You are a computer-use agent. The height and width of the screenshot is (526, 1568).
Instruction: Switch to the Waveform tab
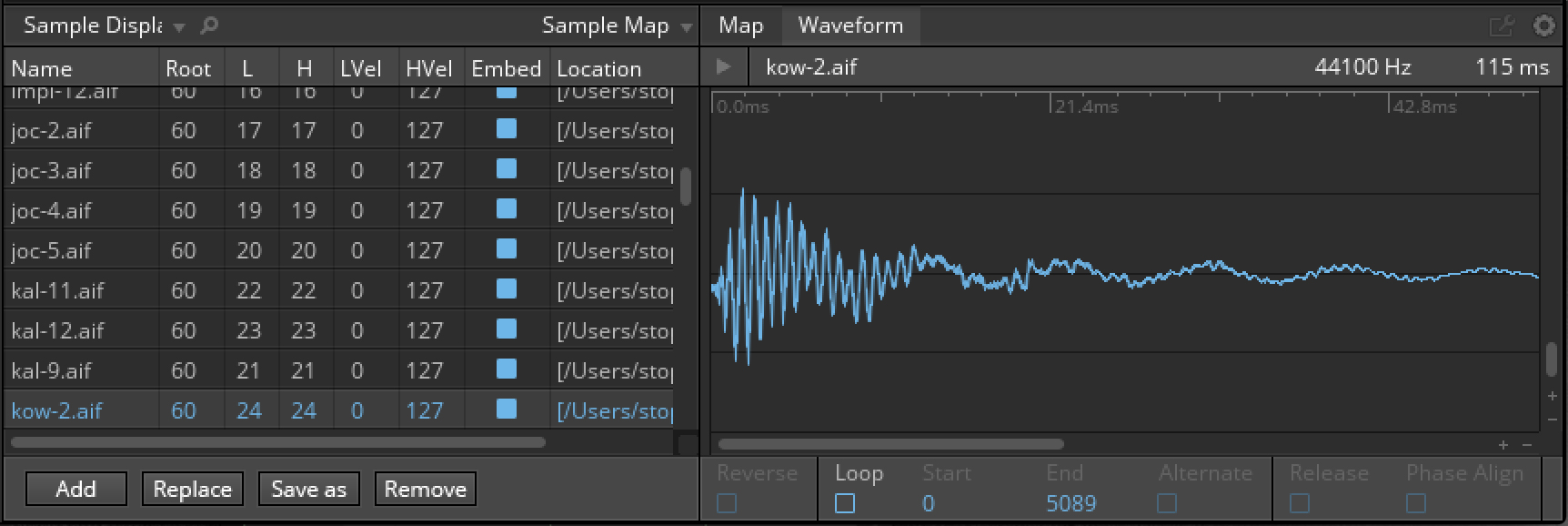(850, 25)
